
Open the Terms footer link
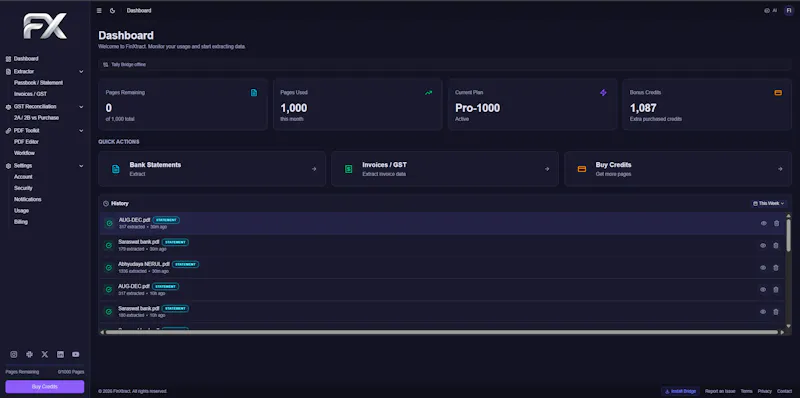pyautogui.click(x=746, y=391)
